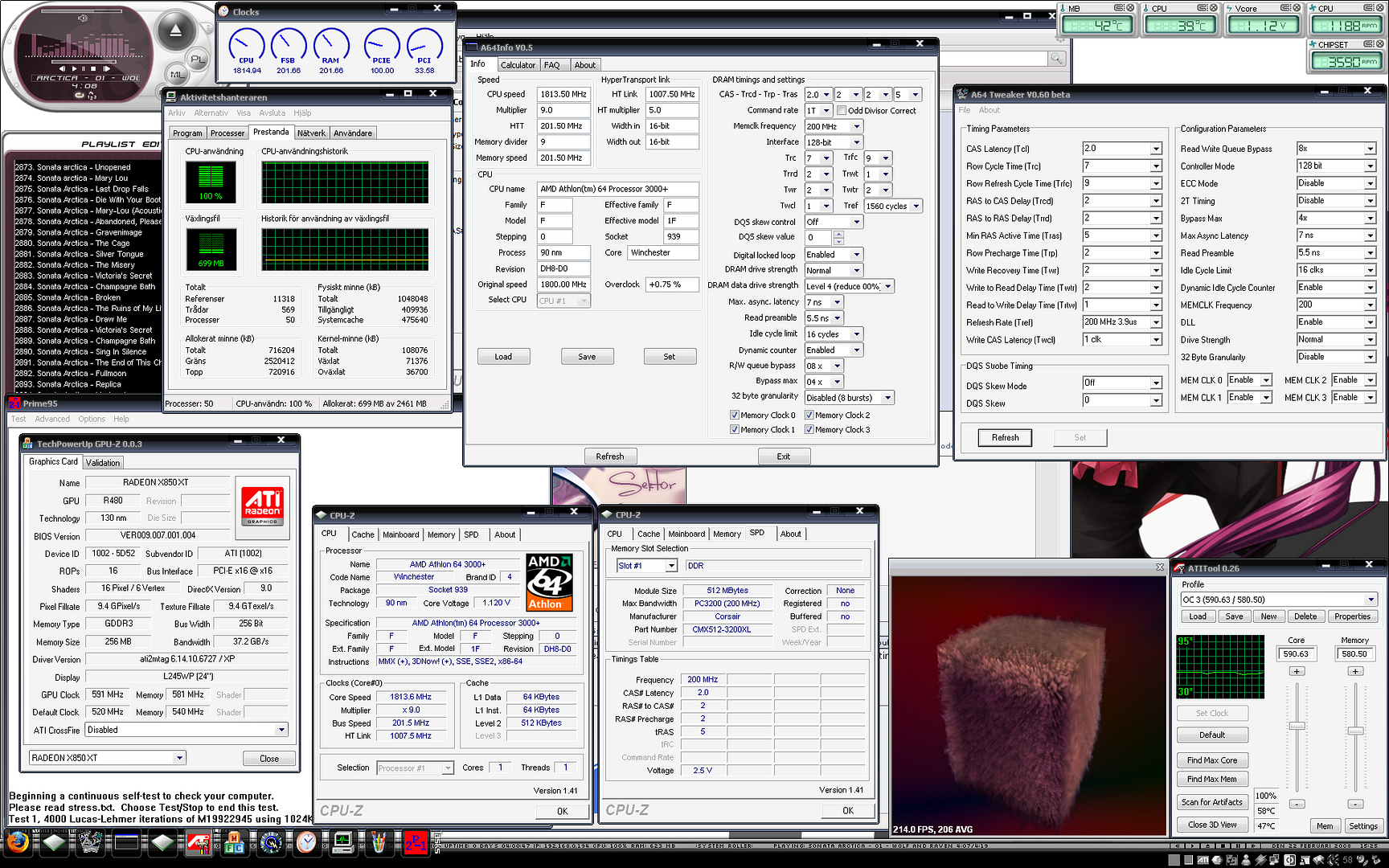Click the core clock plus button

(x=1297, y=671)
